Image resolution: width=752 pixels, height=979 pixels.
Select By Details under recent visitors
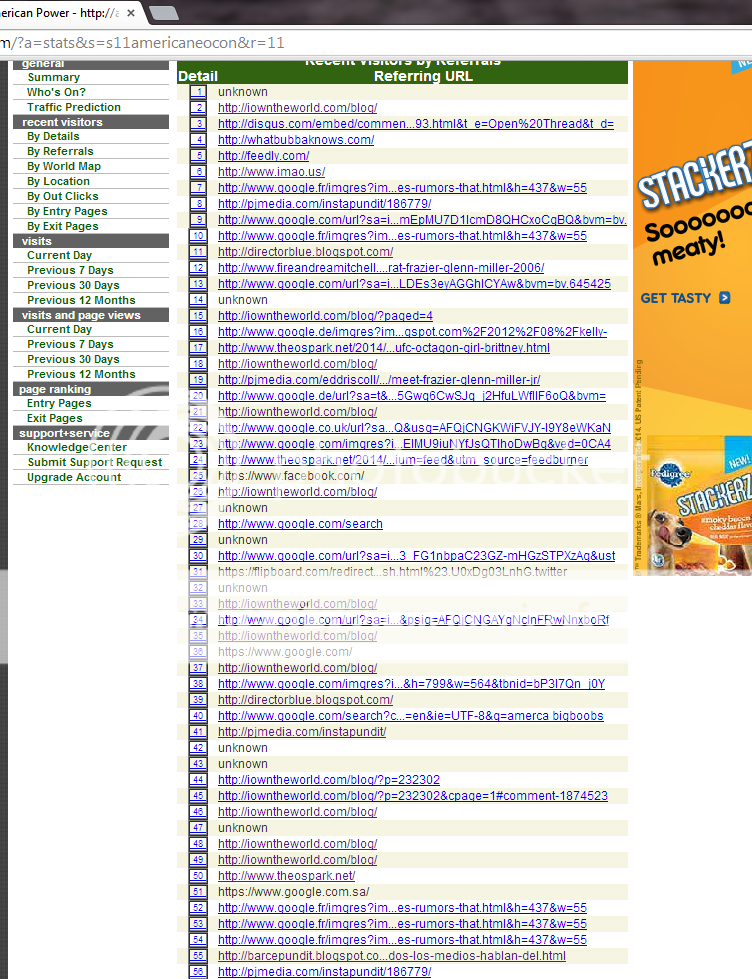pos(53,136)
